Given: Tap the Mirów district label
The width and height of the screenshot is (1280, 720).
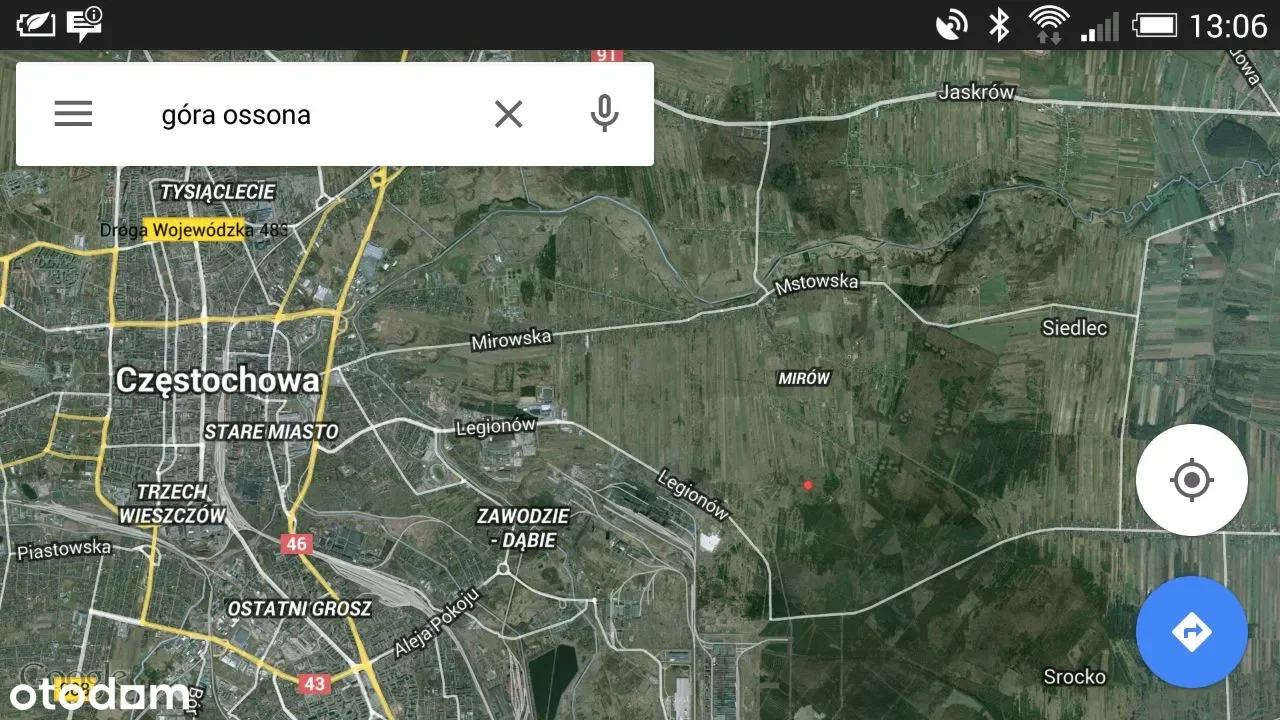Looking at the screenshot, I should (804, 378).
